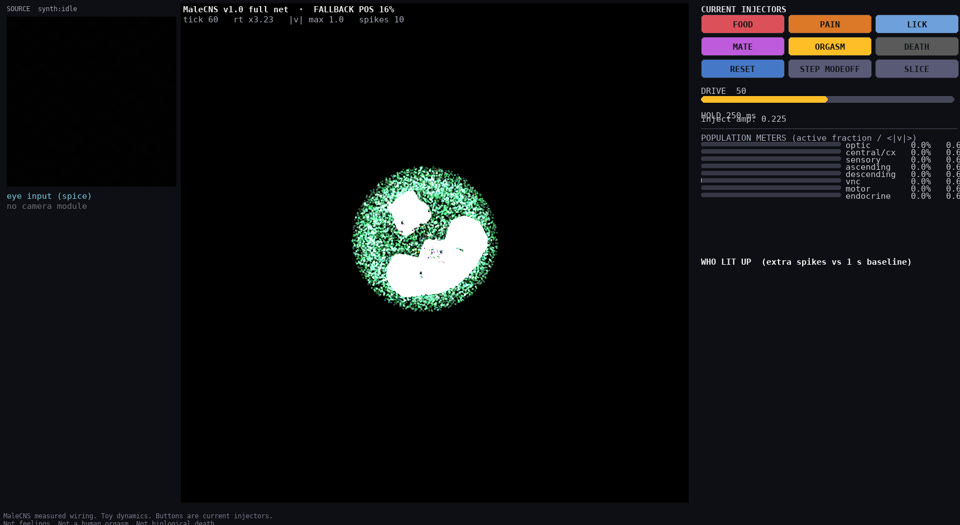Adjust the DRIVE slider bar
This screenshot has height=525, width=960.
pos(827,99)
